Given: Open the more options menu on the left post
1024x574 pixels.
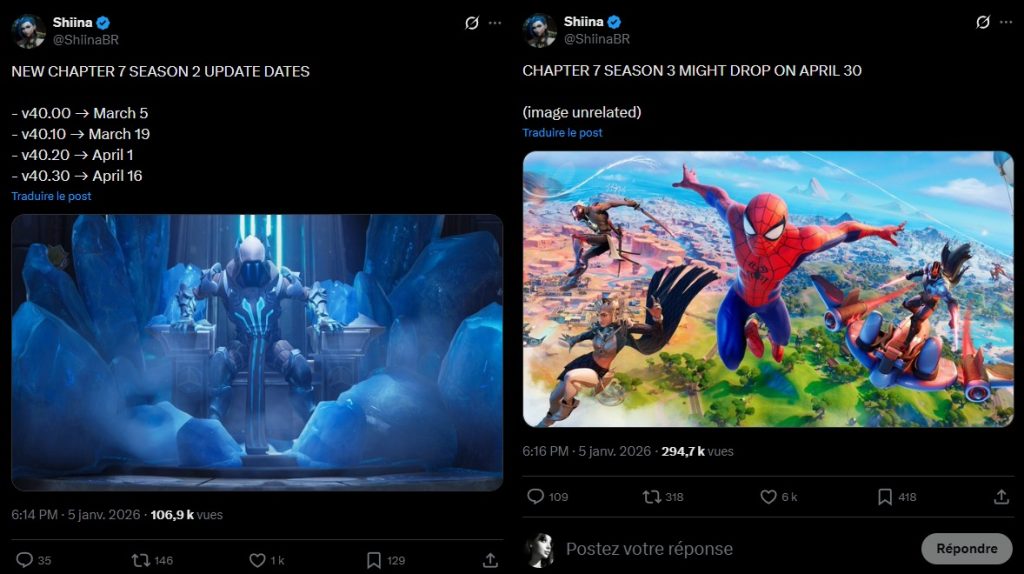Looking at the screenshot, I should [495, 23].
